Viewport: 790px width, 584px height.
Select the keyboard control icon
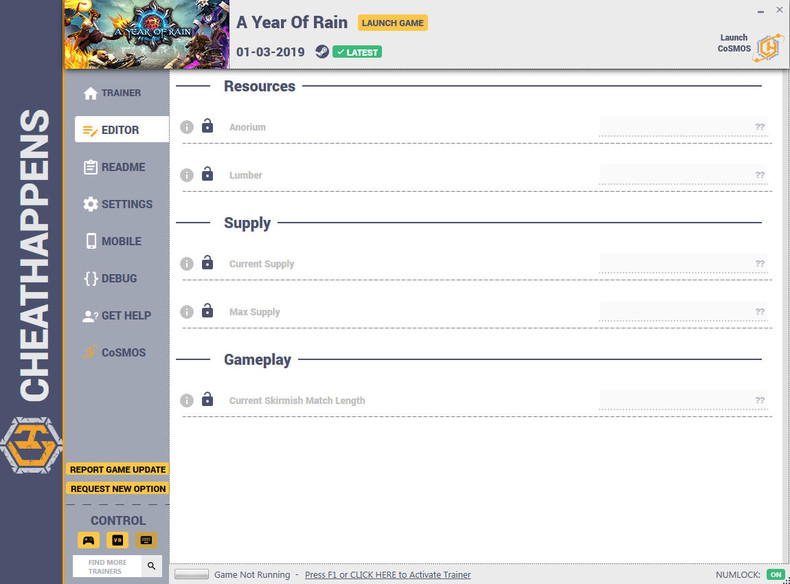[146, 540]
